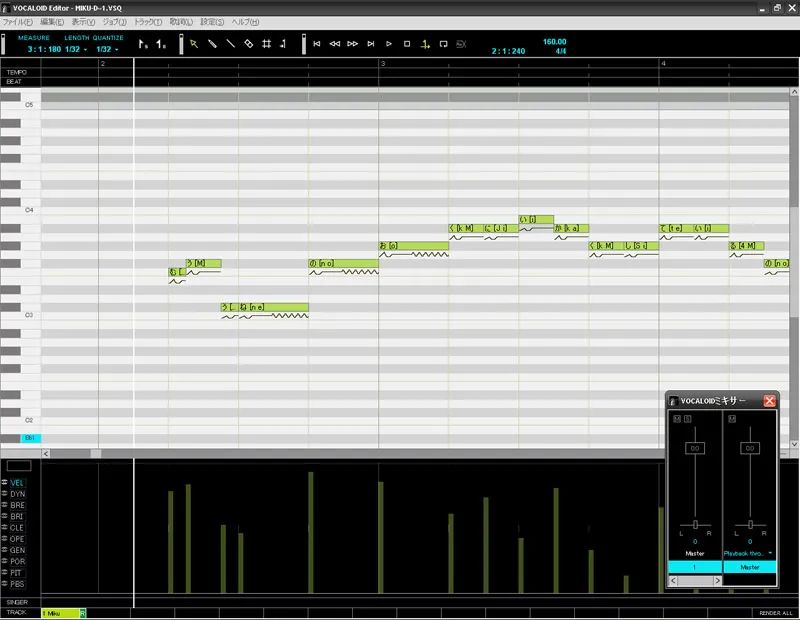Jump to the song end
The width and height of the screenshot is (800, 620).
371,44
